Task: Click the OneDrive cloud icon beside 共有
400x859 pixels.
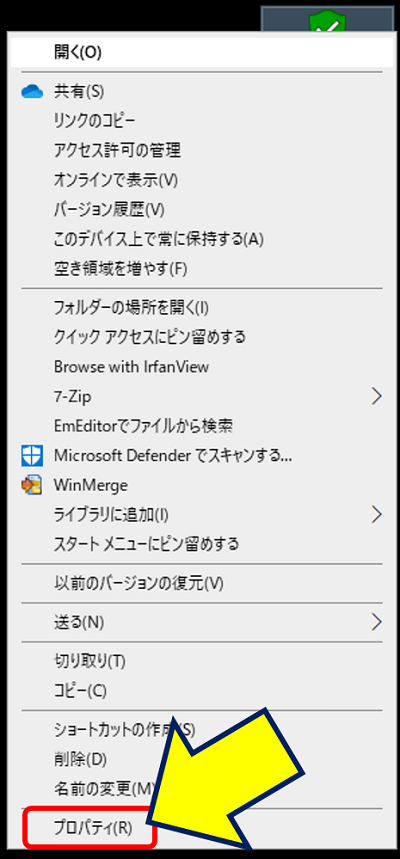Action: pyautogui.click(x=32, y=92)
